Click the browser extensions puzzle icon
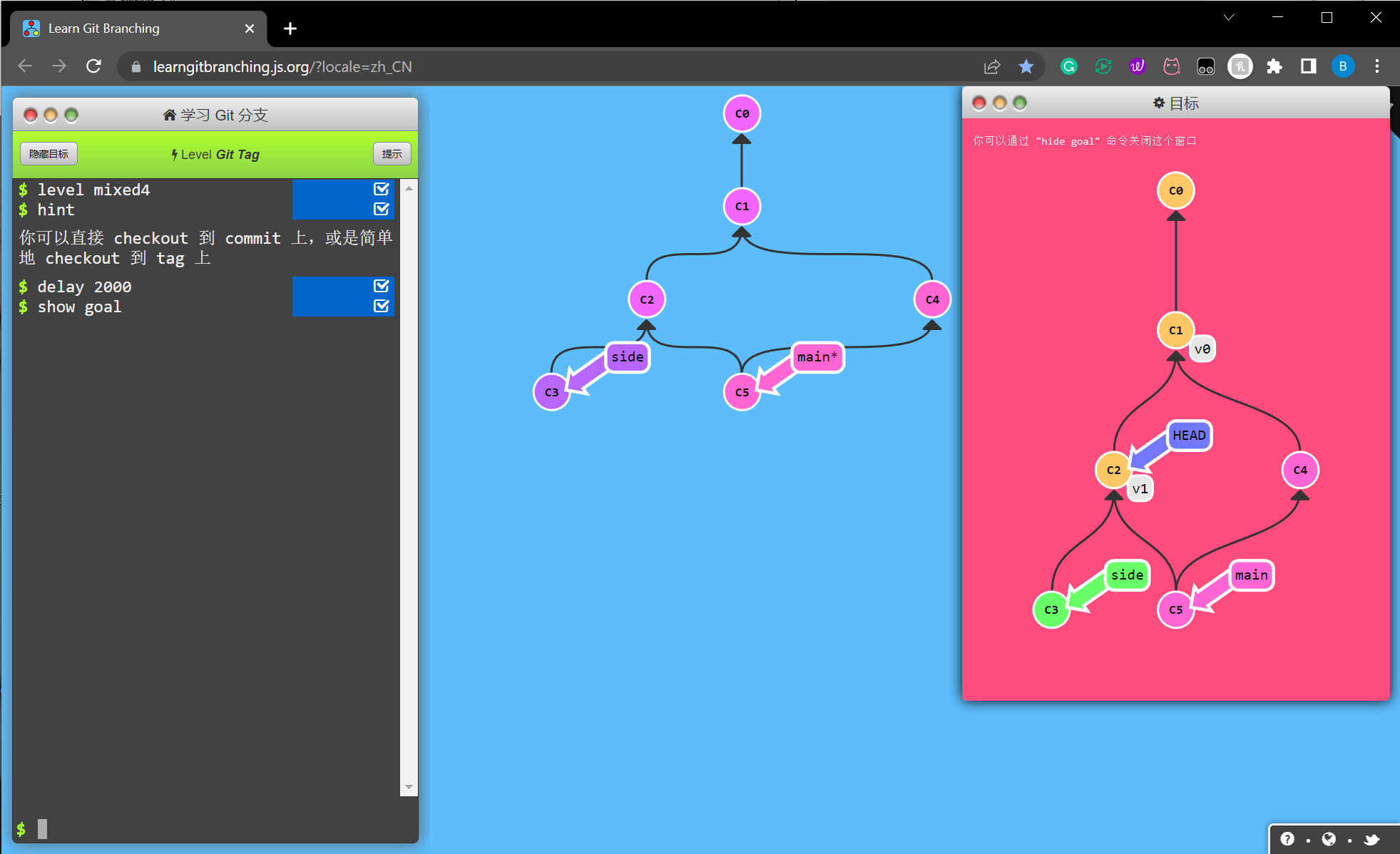This screenshot has height=854, width=1400. click(x=1274, y=66)
